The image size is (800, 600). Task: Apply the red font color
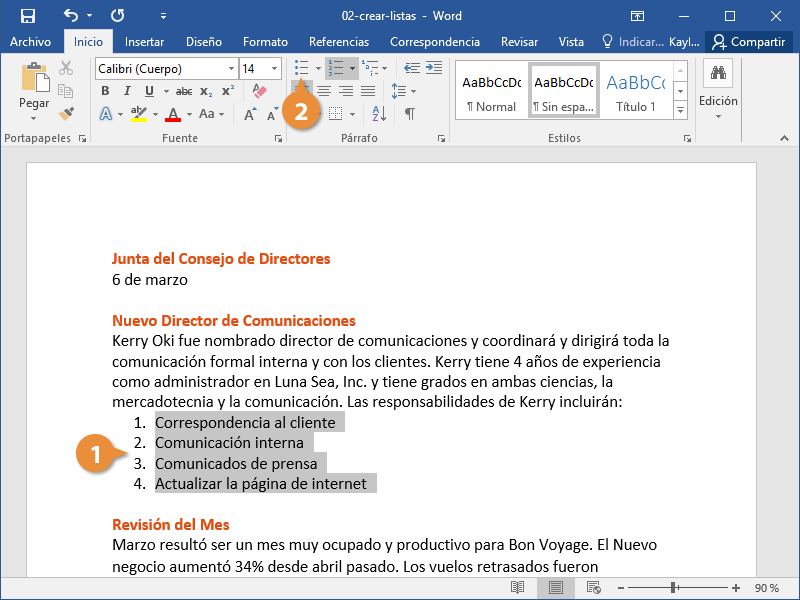click(173, 114)
